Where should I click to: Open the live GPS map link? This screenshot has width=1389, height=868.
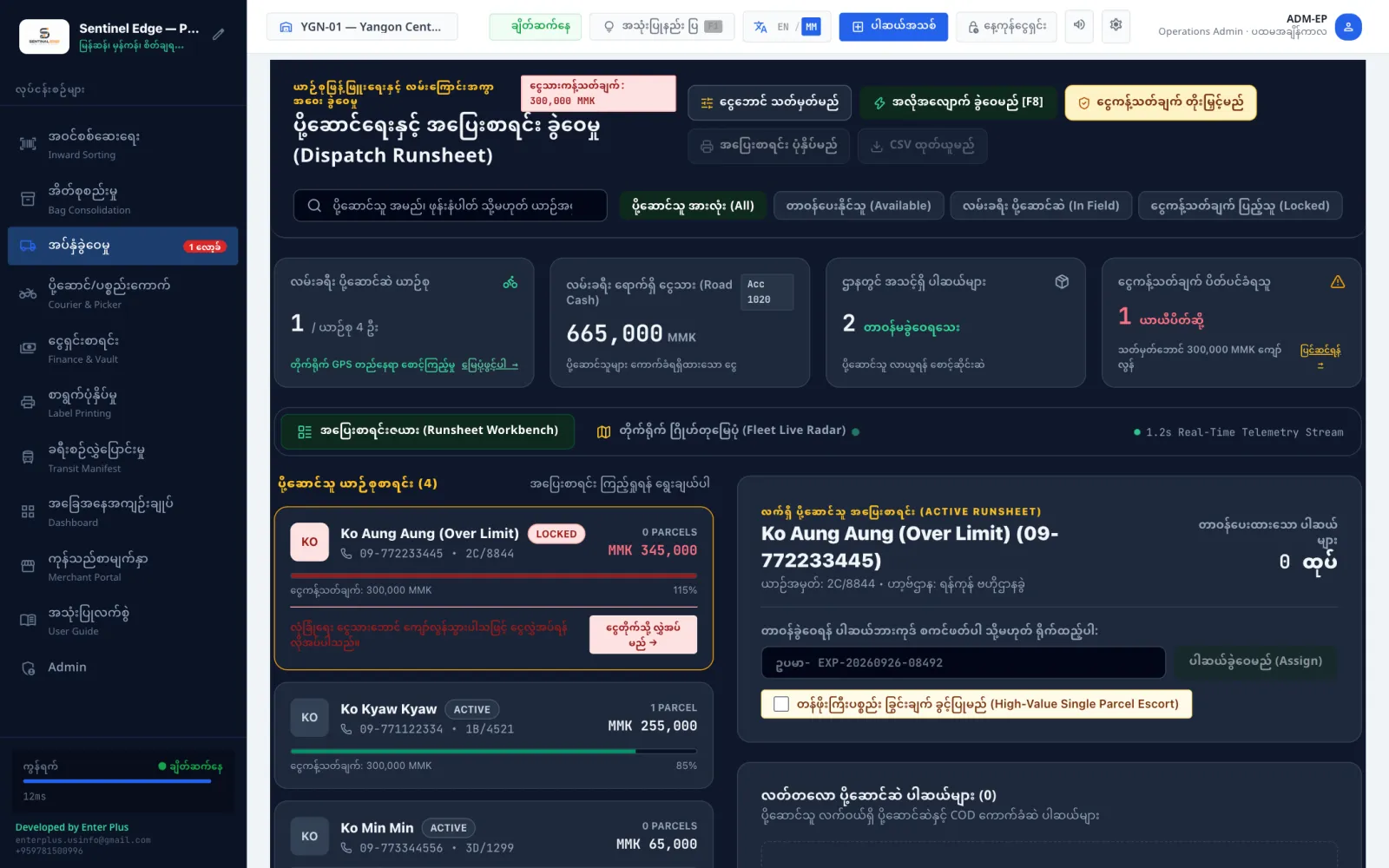490,365
